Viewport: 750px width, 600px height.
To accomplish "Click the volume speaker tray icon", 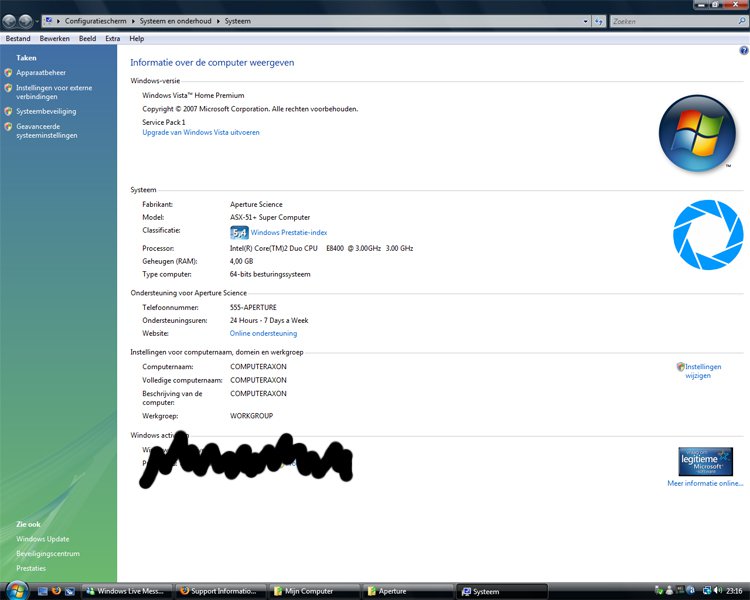I will [718, 591].
